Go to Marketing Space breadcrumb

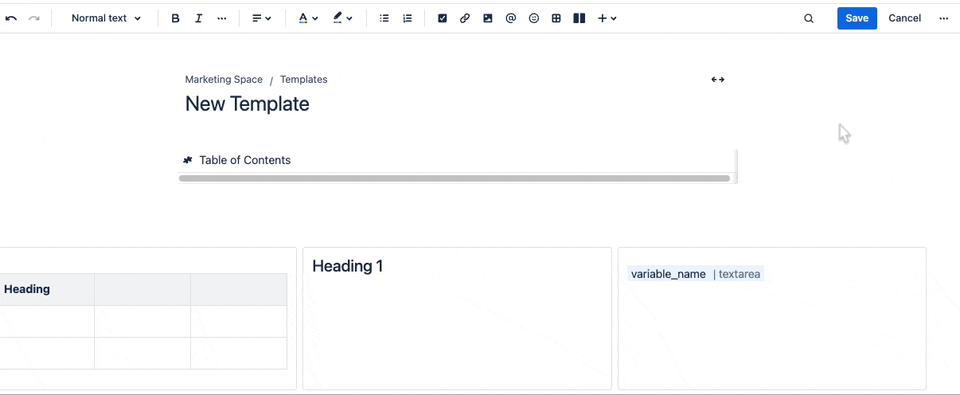click(x=223, y=80)
